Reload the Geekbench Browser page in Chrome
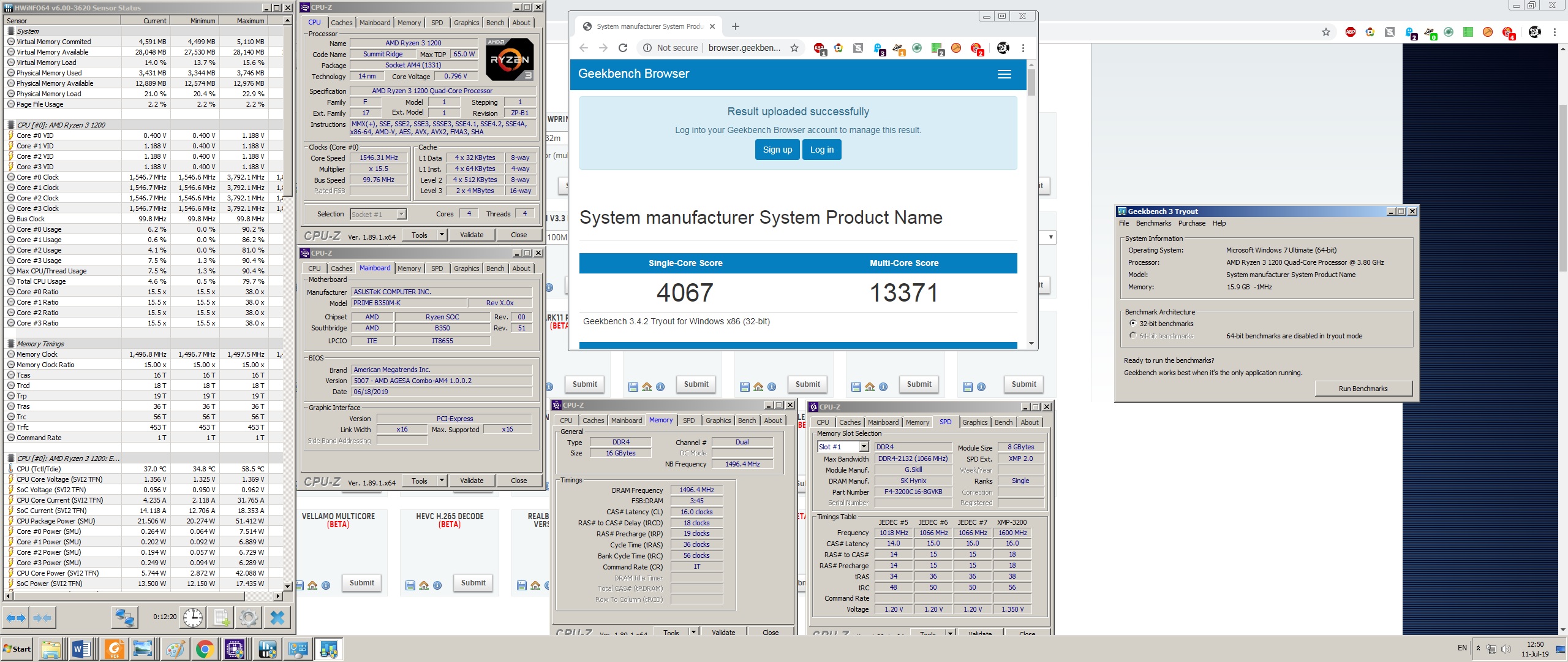Viewport: 1568px width, 662px height. (x=623, y=48)
